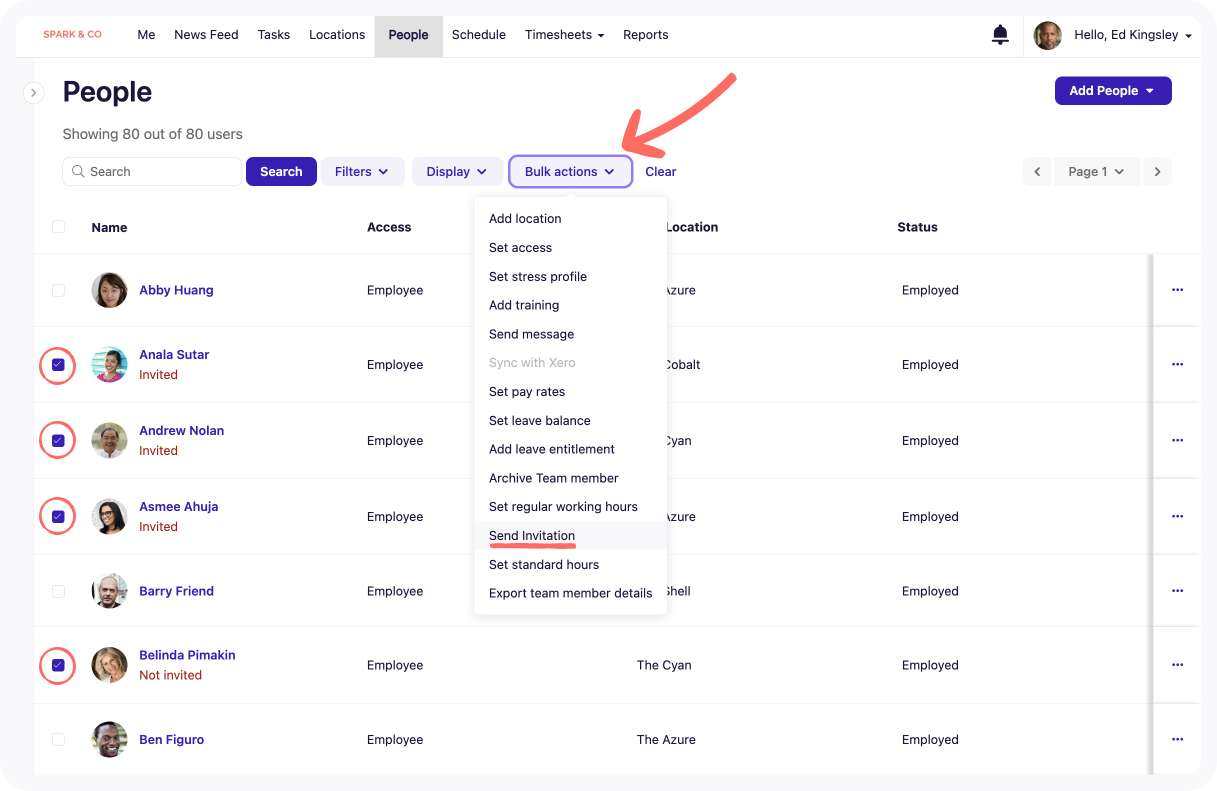Check the select-all checkbox in the header

pyautogui.click(x=58, y=227)
